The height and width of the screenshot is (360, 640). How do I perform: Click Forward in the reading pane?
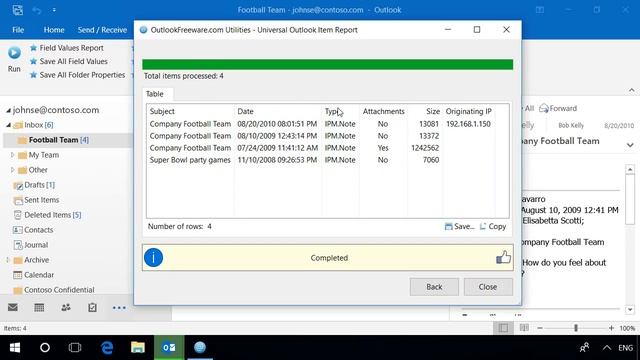pos(558,109)
